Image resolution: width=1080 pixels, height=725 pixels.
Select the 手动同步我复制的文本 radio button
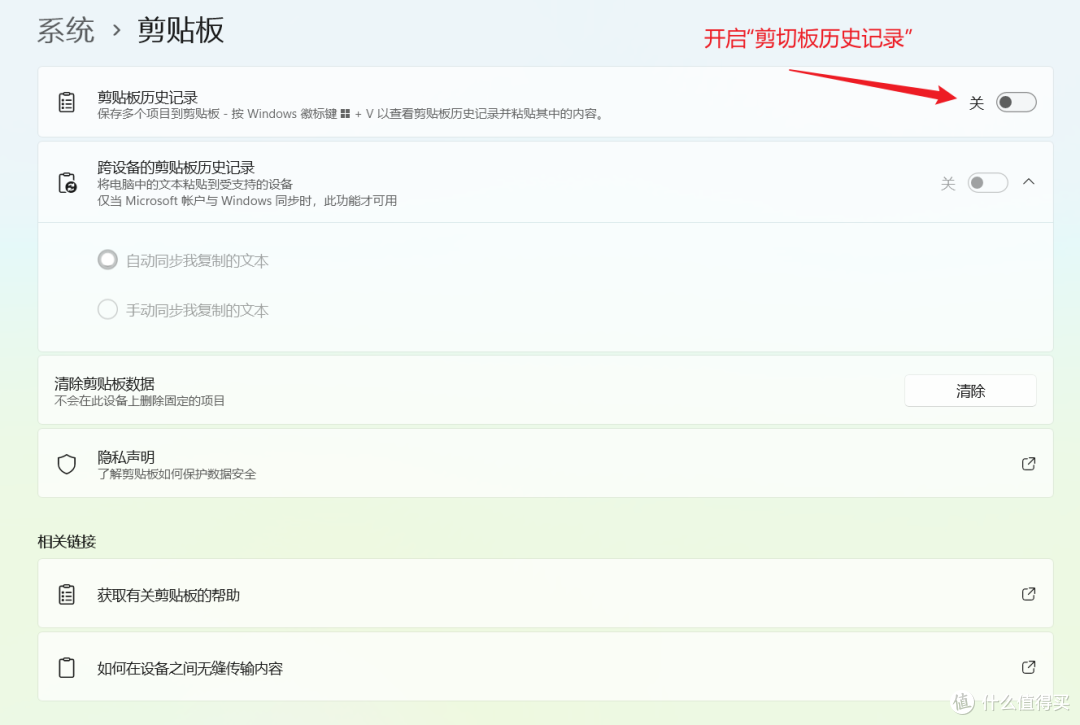107,309
